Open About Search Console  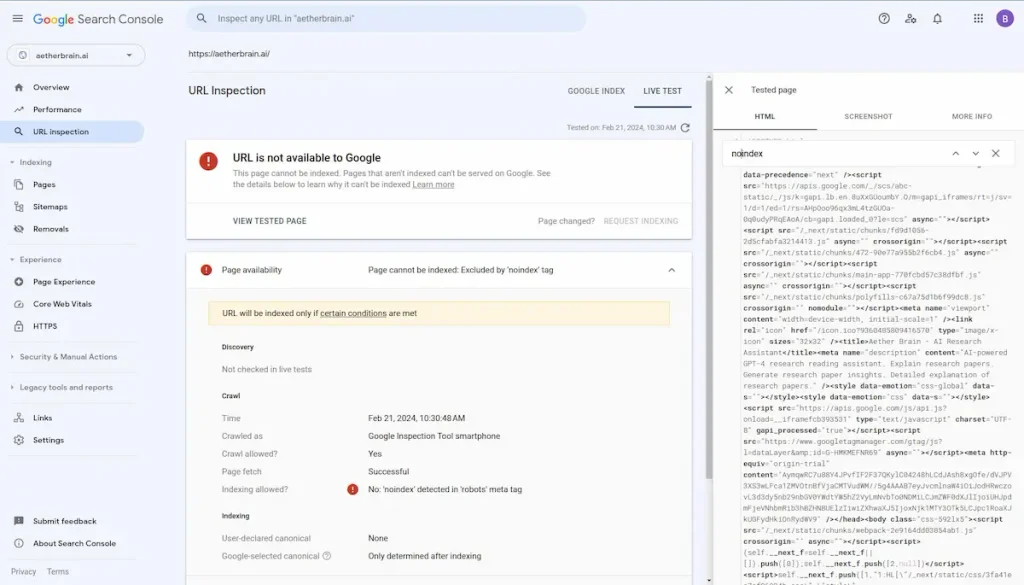(75, 543)
